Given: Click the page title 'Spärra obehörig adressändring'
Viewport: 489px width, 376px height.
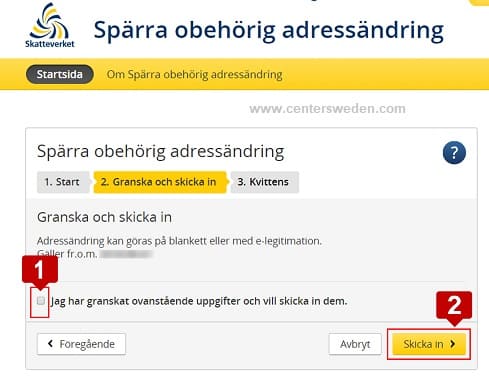Looking at the screenshot, I should (x=268, y=30).
